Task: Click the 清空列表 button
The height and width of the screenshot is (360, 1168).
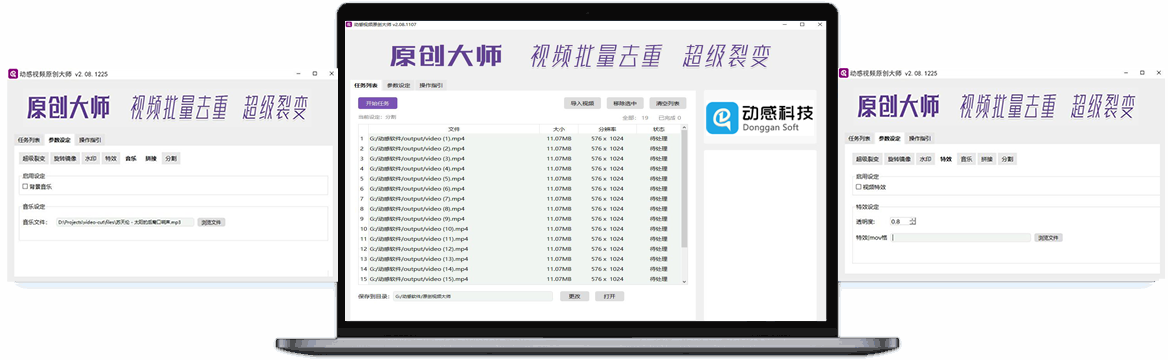Action: click(x=667, y=104)
